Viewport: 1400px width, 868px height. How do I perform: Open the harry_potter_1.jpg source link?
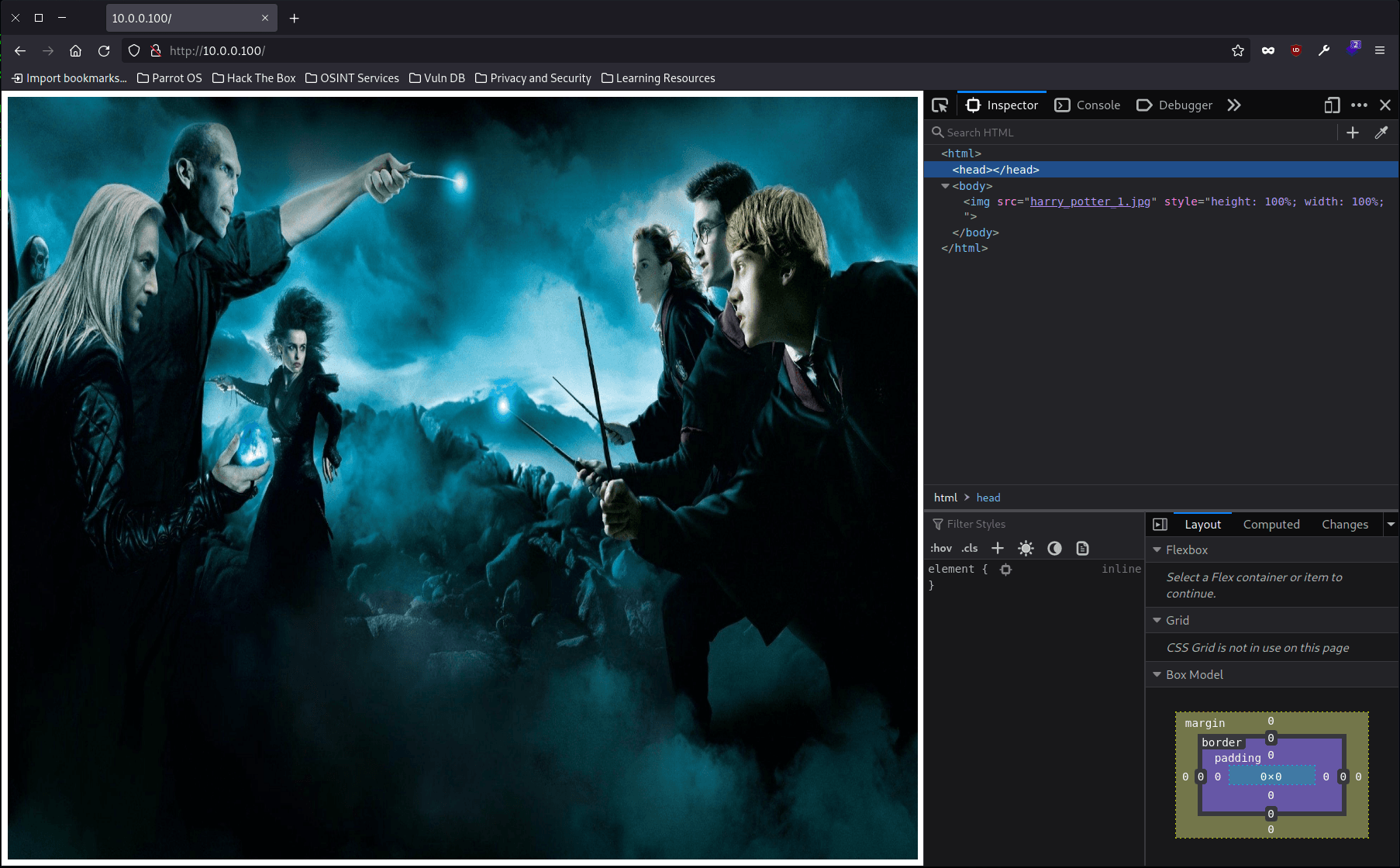(x=1089, y=201)
